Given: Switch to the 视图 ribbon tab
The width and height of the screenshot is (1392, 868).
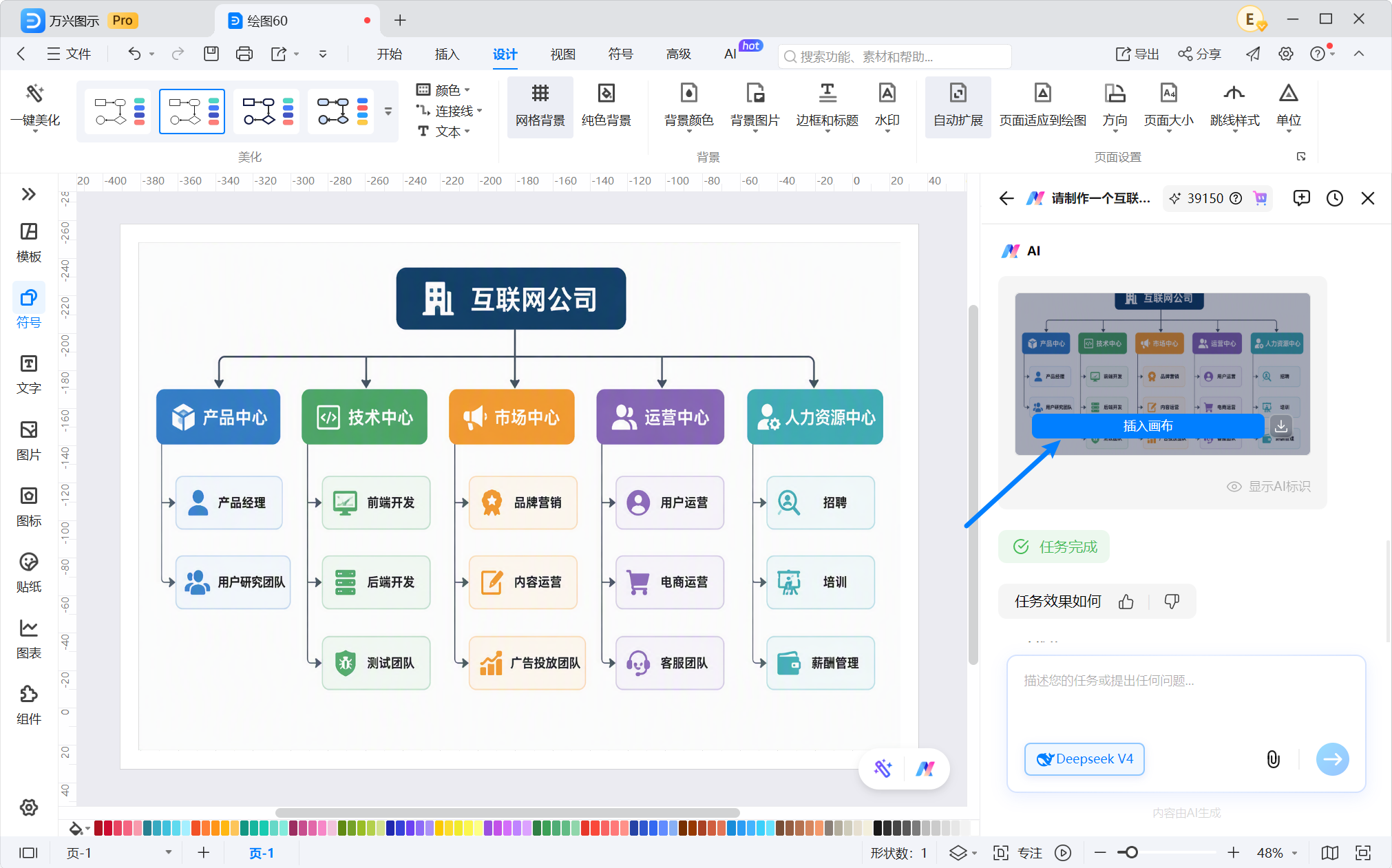Looking at the screenshot, I should click(562, 54).
